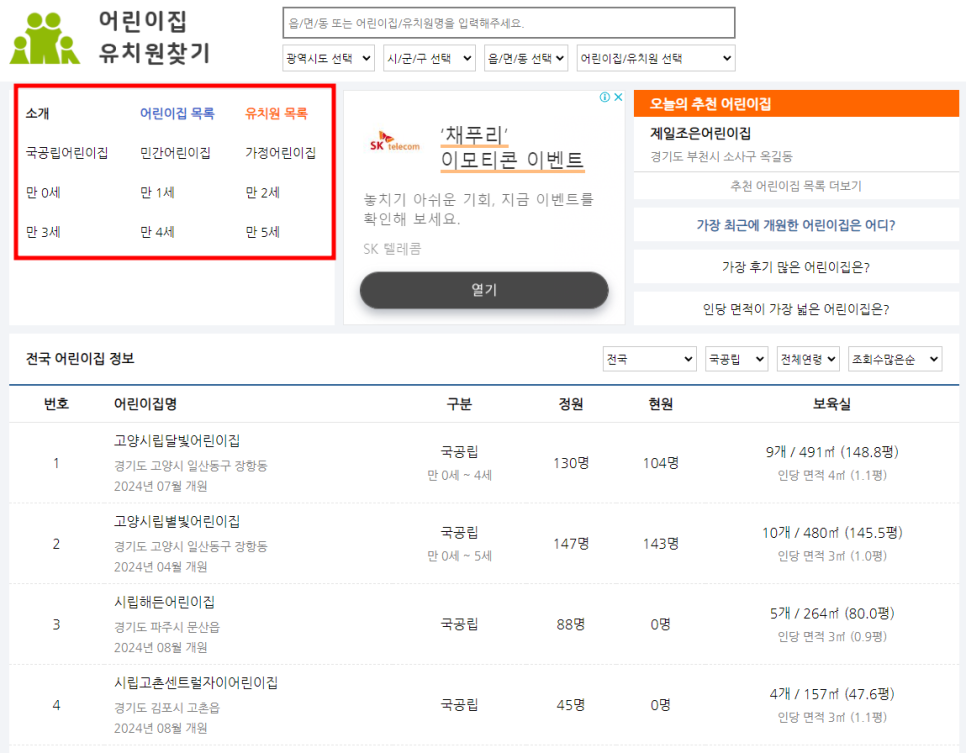Open the 어린이집/유치원 선택 dropdown
Viewport: 966px width, 753px height.
point(655,59)
